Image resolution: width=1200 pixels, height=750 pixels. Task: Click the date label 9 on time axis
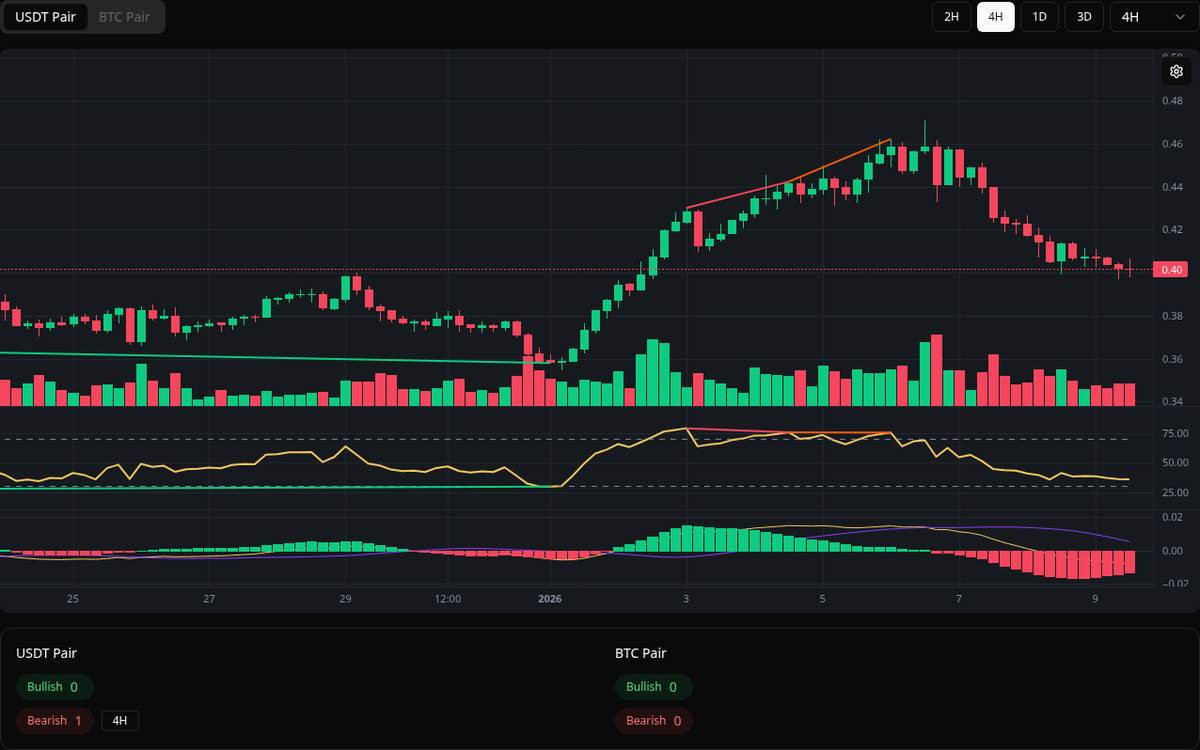pos(1095,599)
